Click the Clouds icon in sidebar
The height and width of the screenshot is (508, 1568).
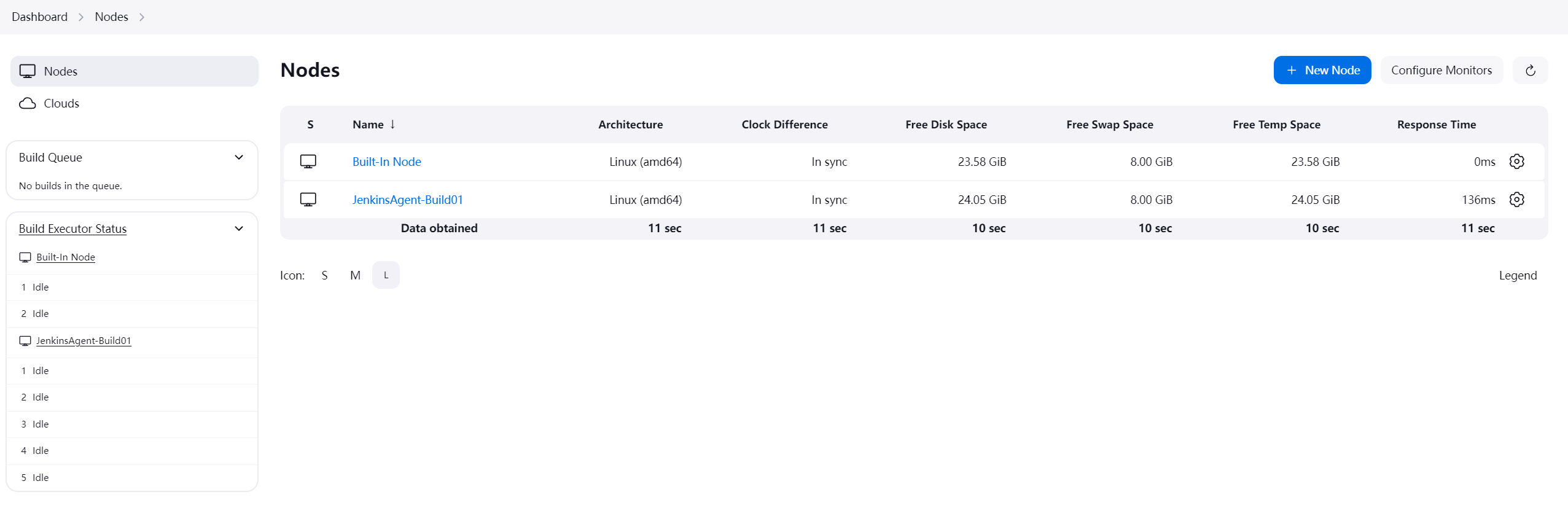(28, 103)
